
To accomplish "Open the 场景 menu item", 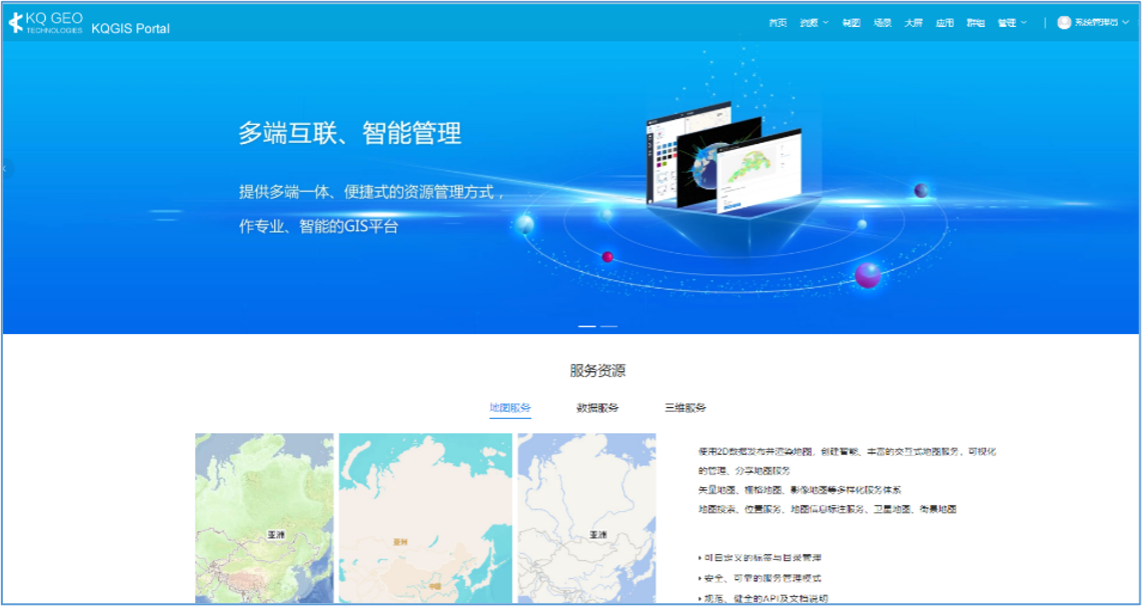I will point(883,22).
